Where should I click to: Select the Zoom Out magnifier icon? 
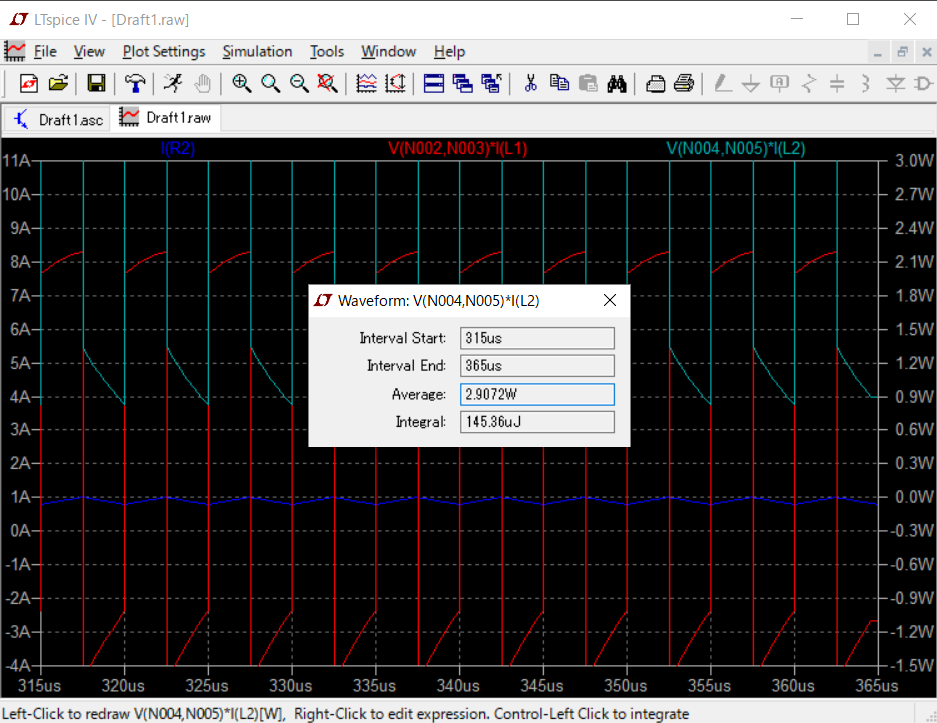click(299, 83)
